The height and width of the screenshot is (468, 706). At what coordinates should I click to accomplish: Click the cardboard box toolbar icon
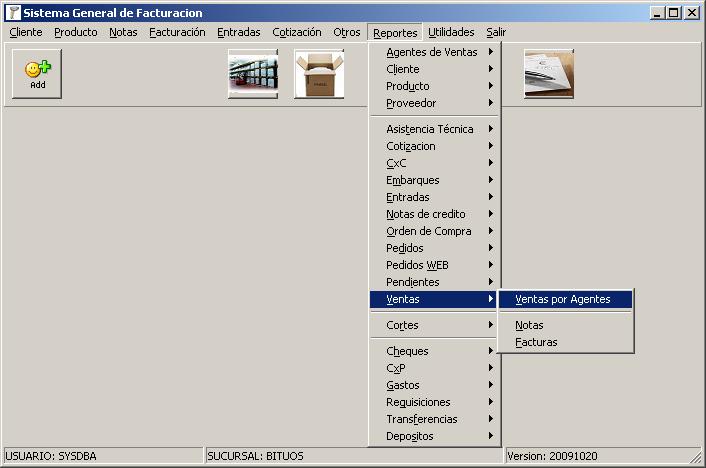(x=319, y=74)
